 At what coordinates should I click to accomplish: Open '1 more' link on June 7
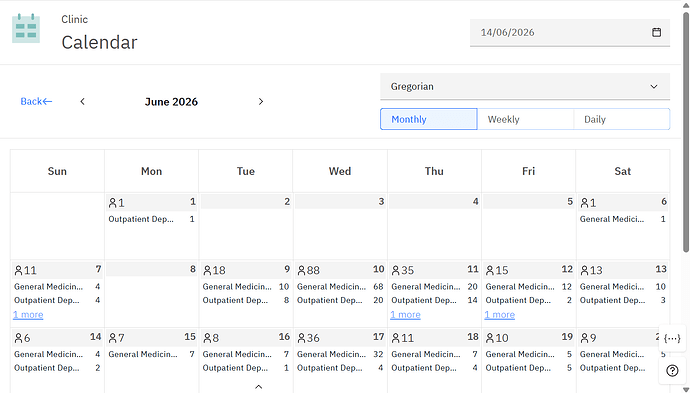pyautogui.click(x=28, y=315)
